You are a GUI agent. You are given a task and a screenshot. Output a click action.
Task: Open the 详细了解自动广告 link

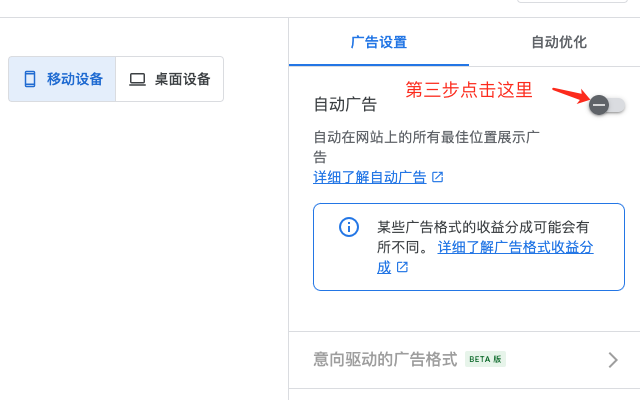[x=370, y=177]
